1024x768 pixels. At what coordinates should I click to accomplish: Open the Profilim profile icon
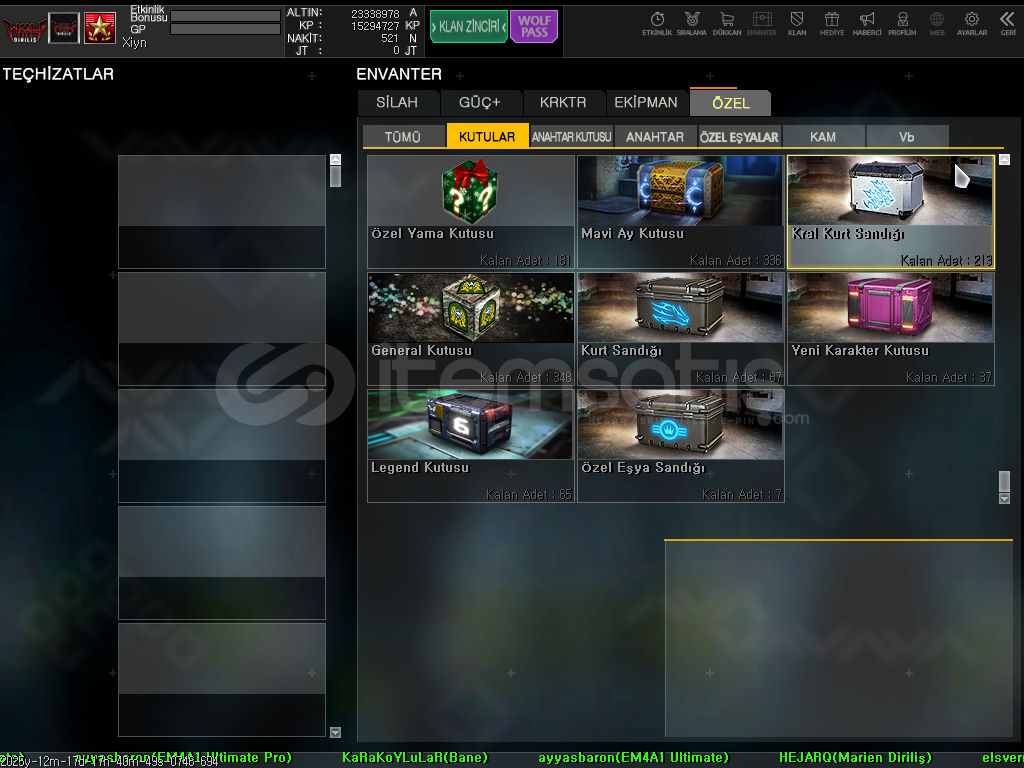902,22
